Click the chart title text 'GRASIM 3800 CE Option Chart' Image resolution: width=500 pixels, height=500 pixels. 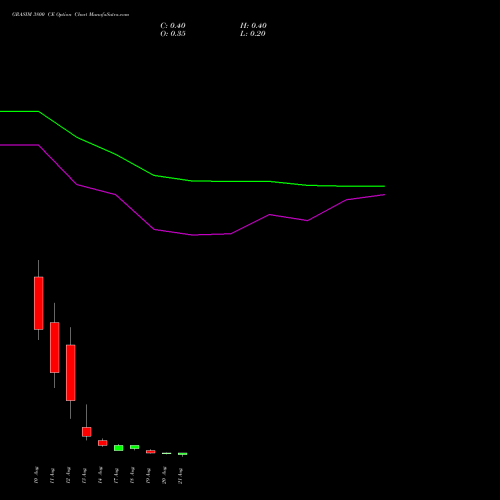(x=49, y=15)
